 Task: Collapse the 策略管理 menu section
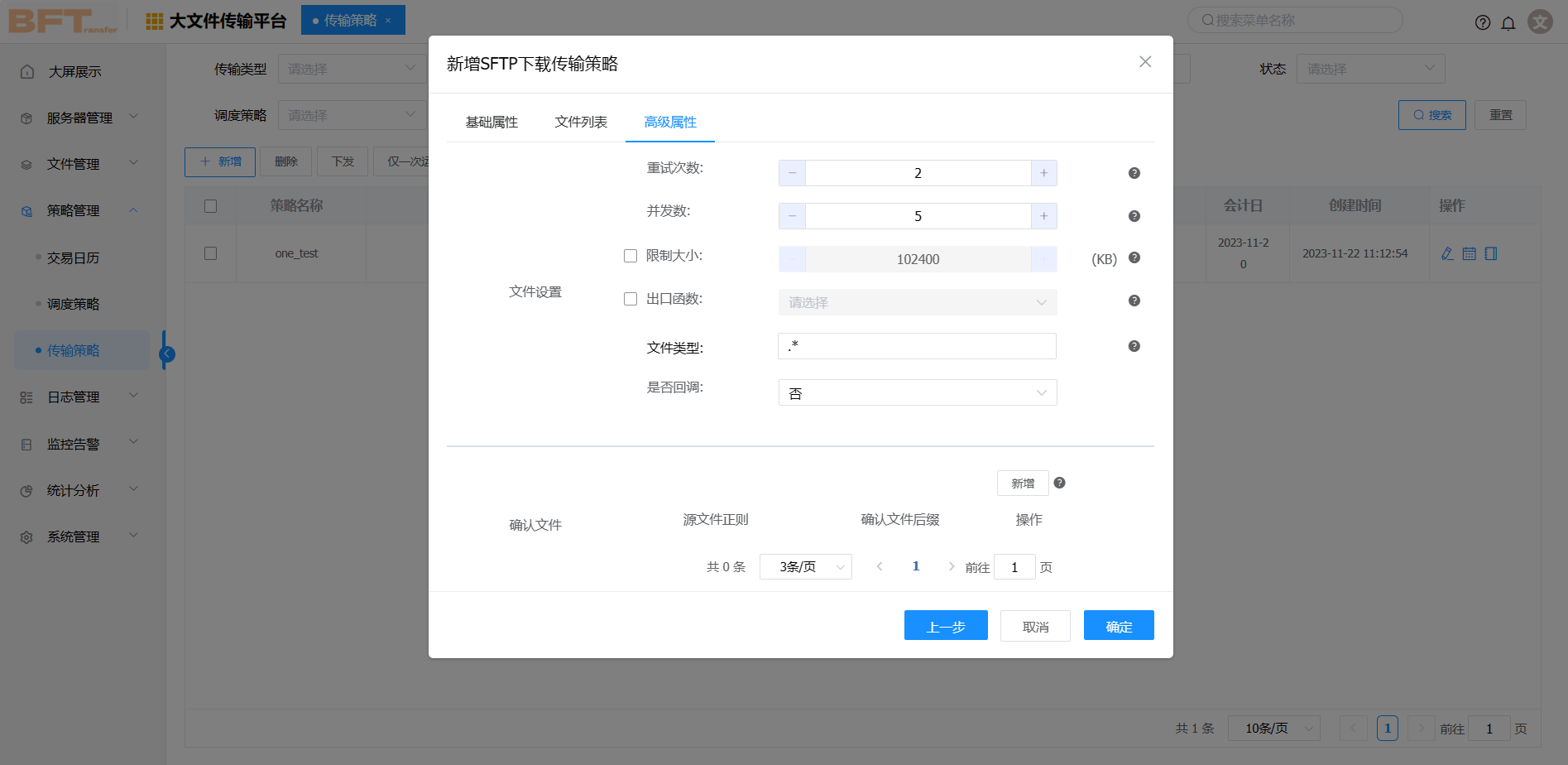pos(132,209)
